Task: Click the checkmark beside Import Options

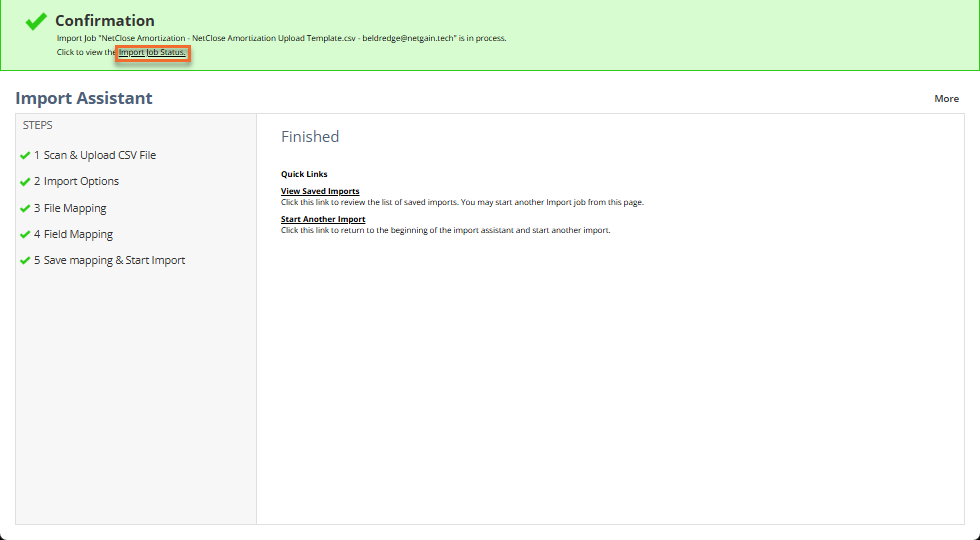Action: [25, 182]
